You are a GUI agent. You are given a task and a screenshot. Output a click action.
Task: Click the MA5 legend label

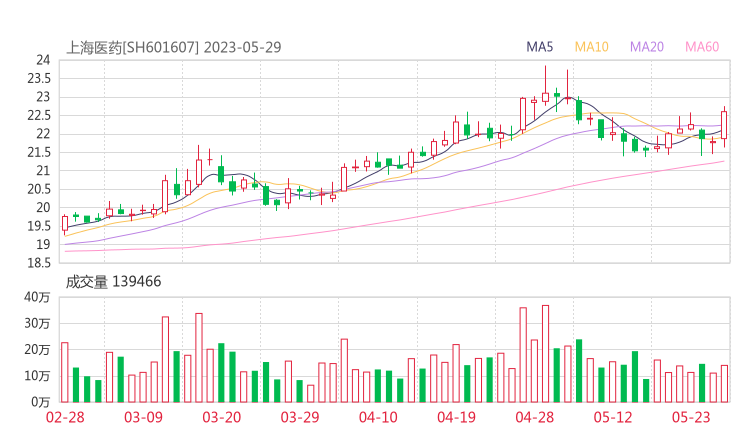click(x=539, y=47)
